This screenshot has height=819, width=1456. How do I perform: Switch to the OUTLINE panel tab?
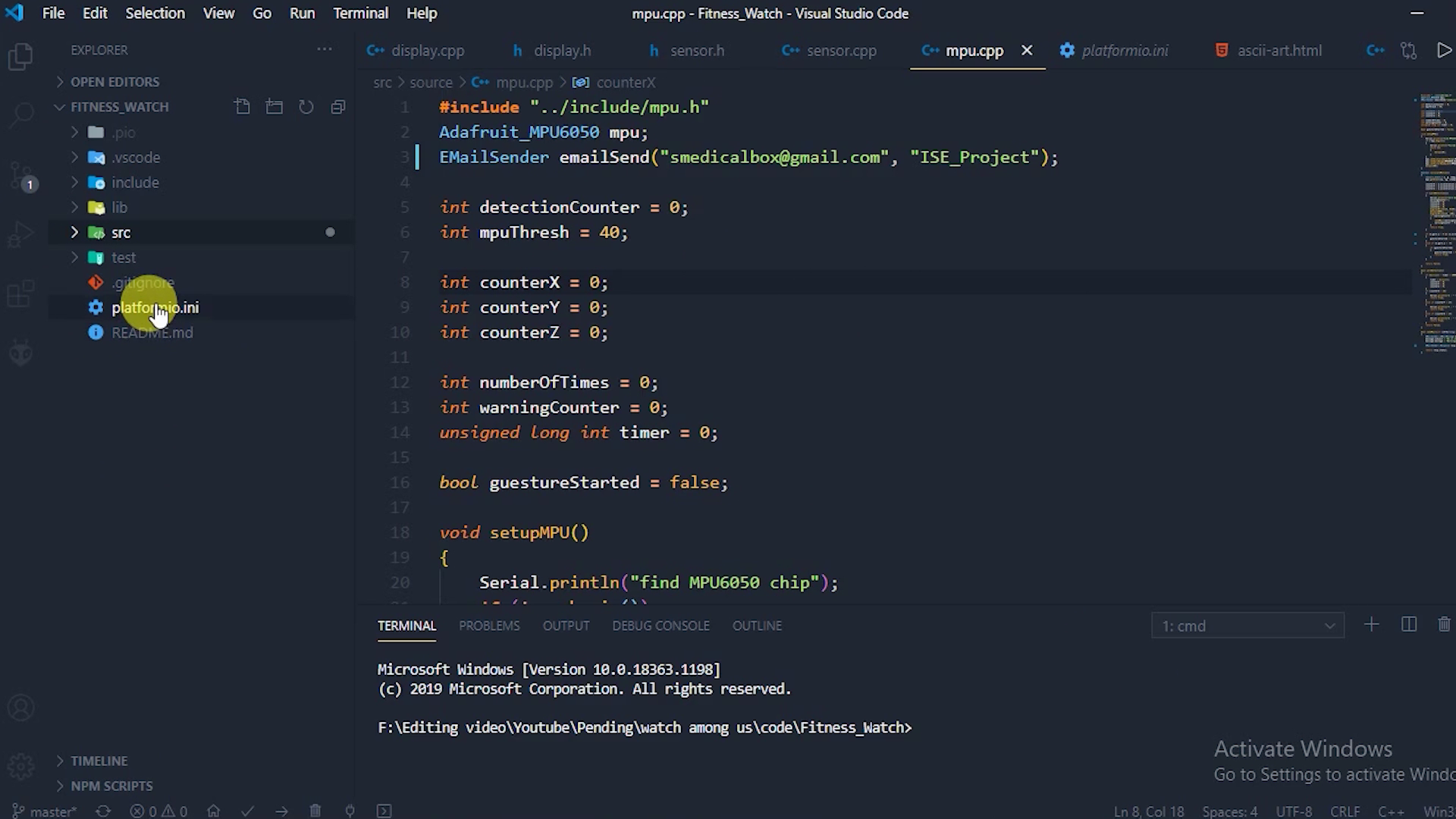757,626
